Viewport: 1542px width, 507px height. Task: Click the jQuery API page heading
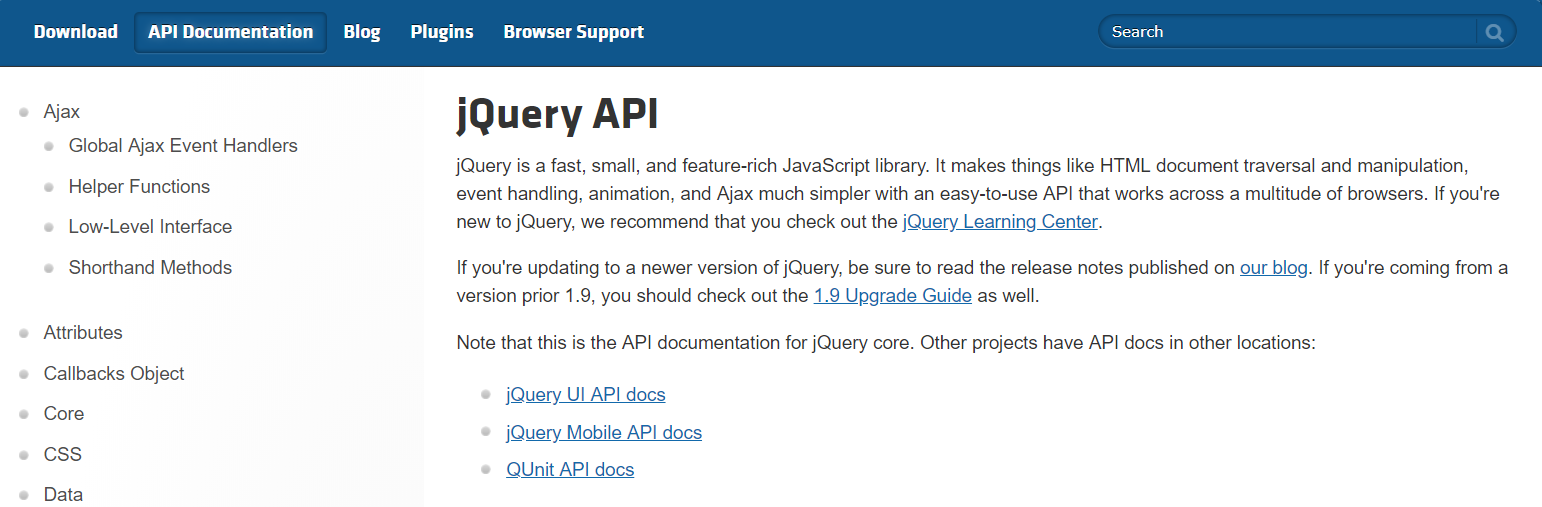(558, 115)
